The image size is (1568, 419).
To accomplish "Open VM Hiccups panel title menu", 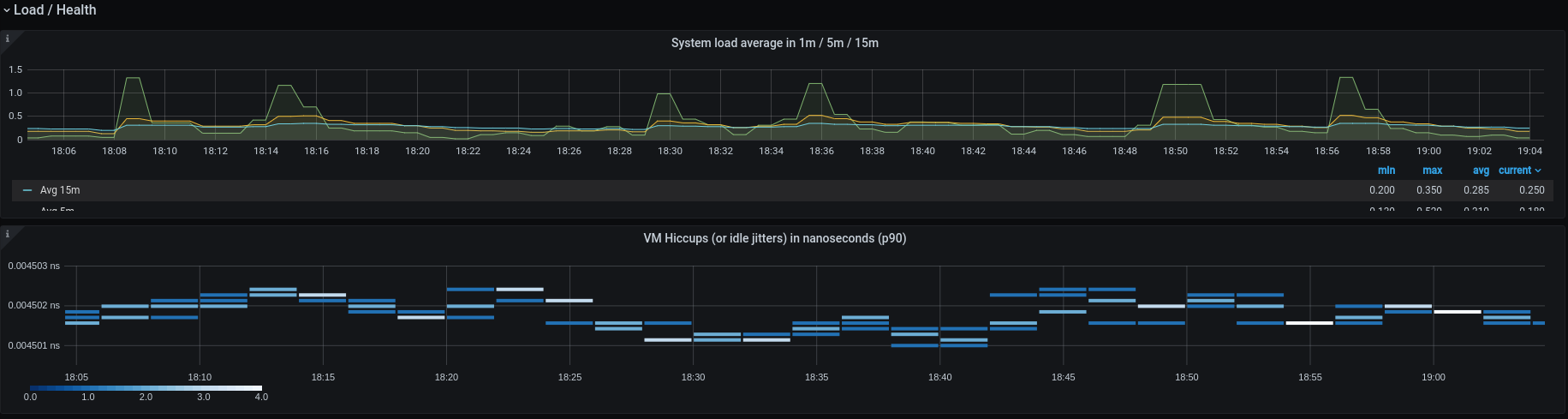I will point(774,238).
